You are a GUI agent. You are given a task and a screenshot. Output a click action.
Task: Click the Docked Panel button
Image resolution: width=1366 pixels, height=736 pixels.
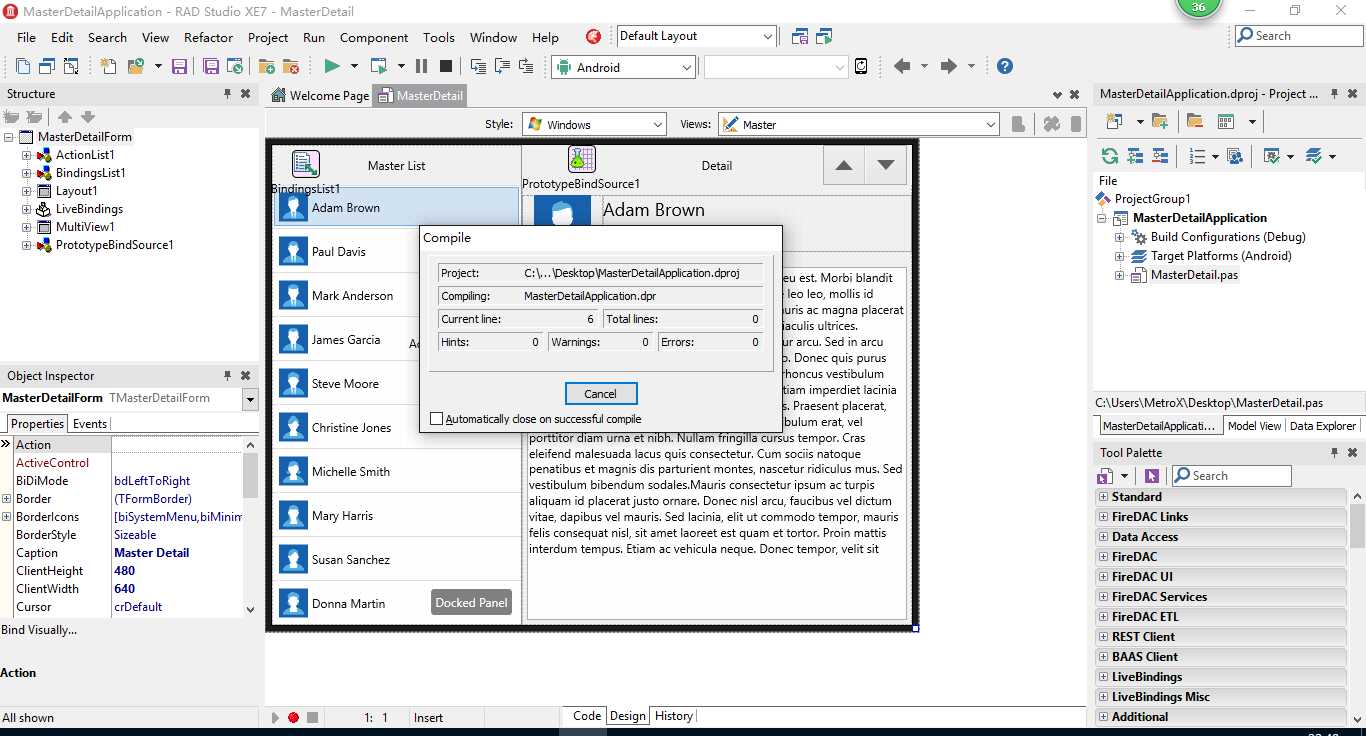(x=472, y=603)
